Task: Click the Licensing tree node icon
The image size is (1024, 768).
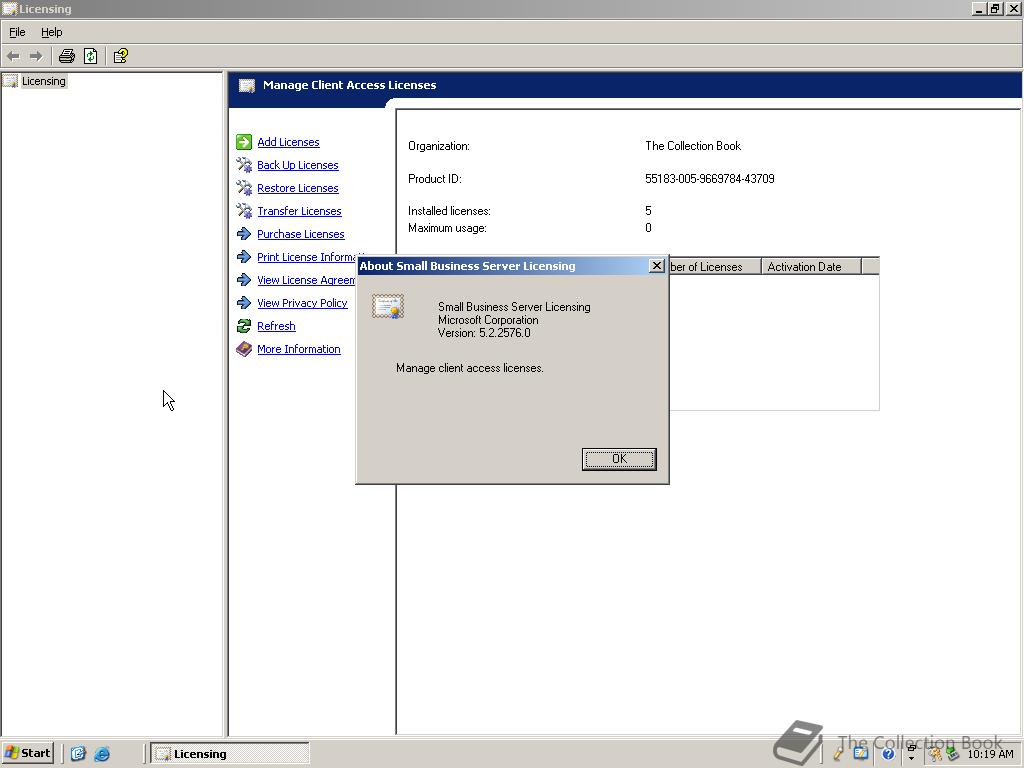Action: [x=10, y=81]
